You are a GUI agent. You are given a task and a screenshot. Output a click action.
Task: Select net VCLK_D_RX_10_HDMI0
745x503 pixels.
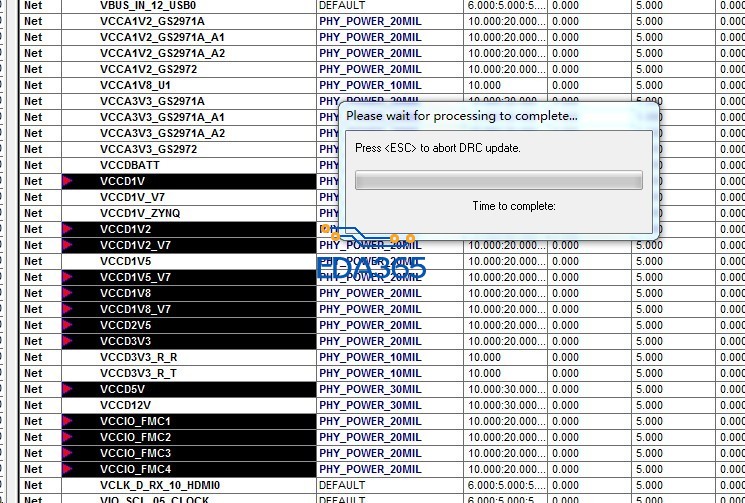click(x=160, y=485)
